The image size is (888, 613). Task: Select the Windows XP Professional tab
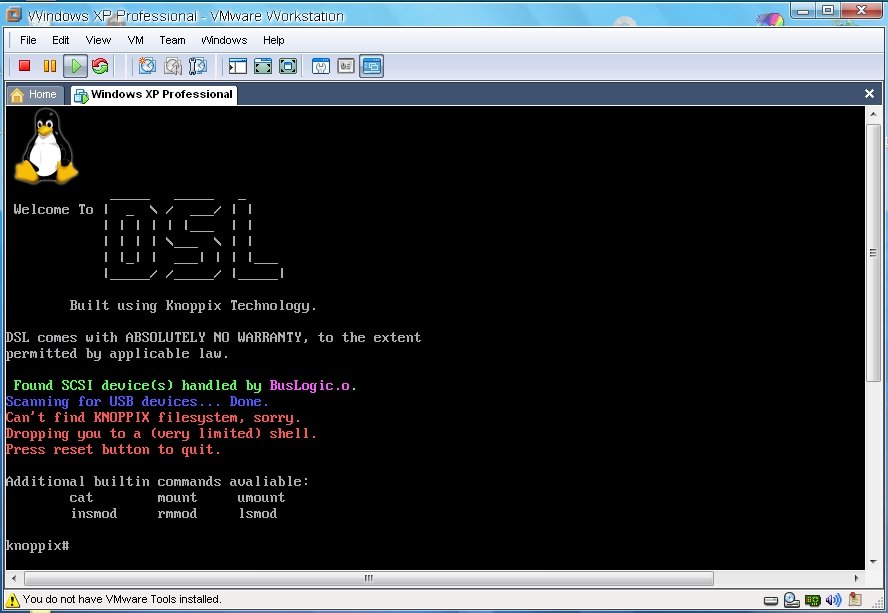pos(153,95)
